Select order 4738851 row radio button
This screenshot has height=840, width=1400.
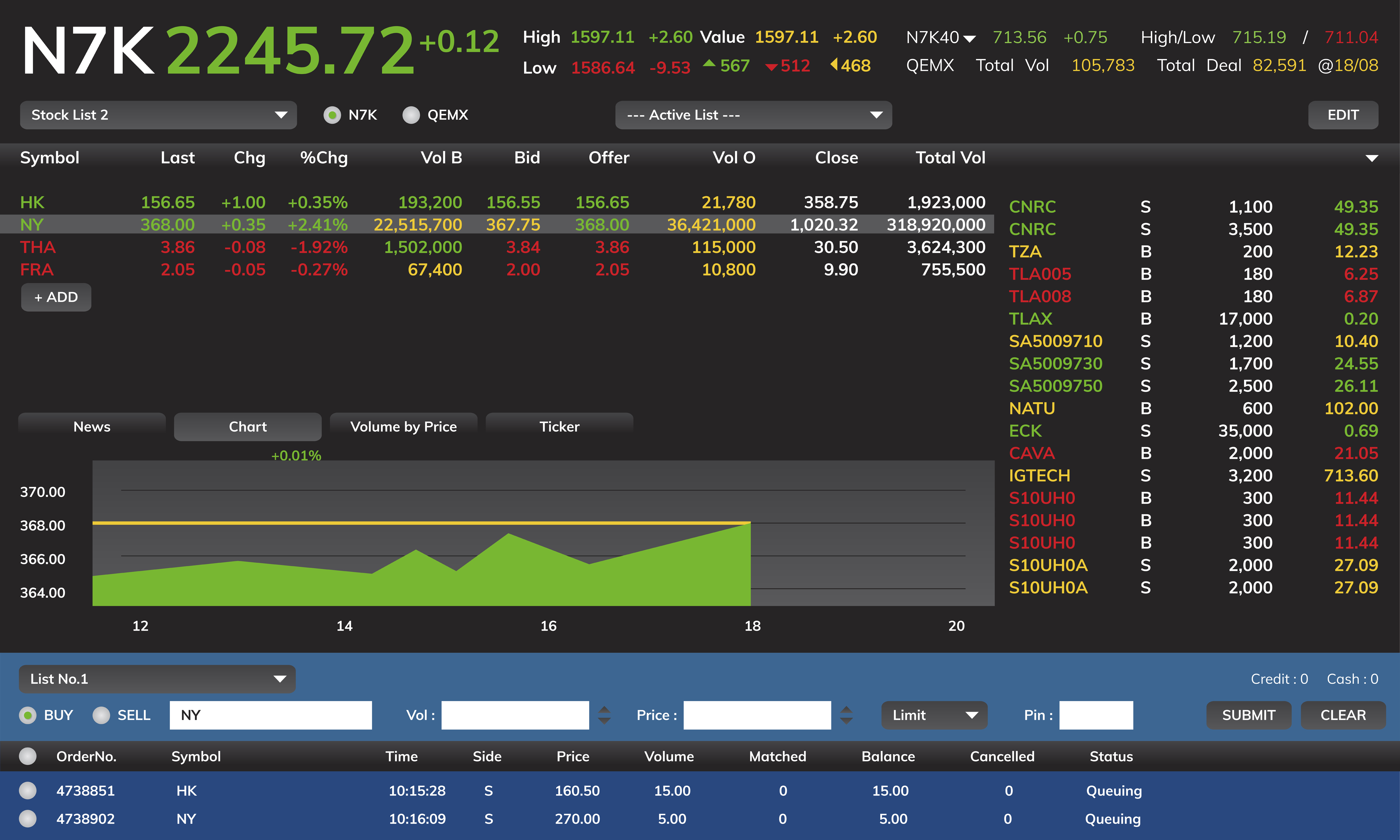point(27,790)
